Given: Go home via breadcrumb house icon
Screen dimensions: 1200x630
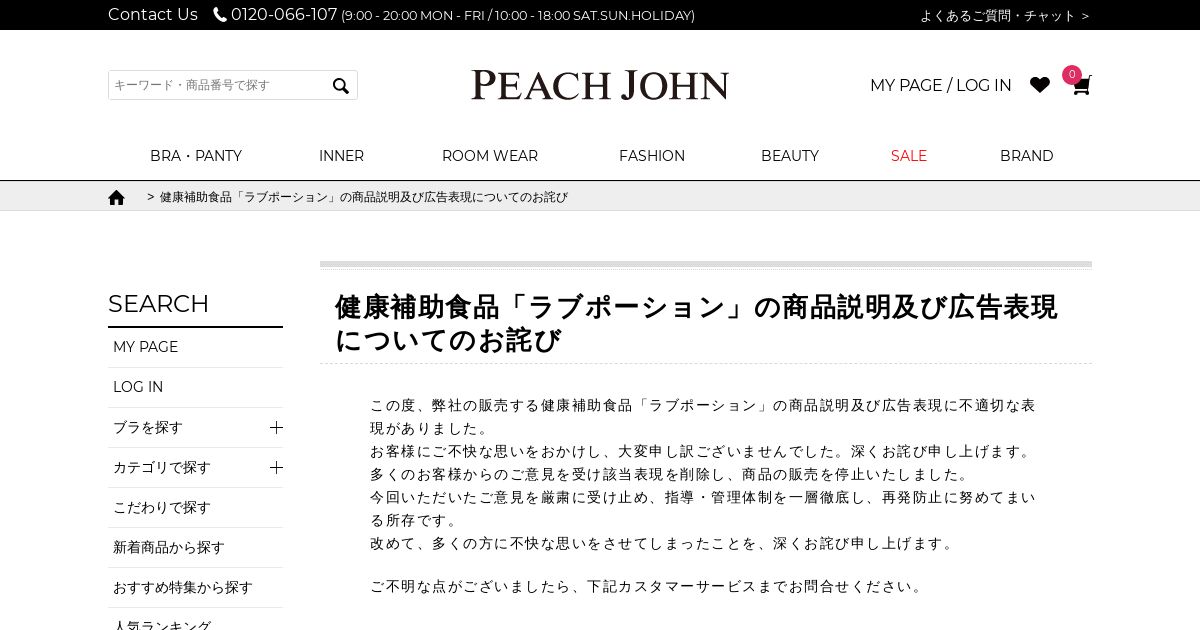Looking at the screenshot, I should [x=116, y=197].
